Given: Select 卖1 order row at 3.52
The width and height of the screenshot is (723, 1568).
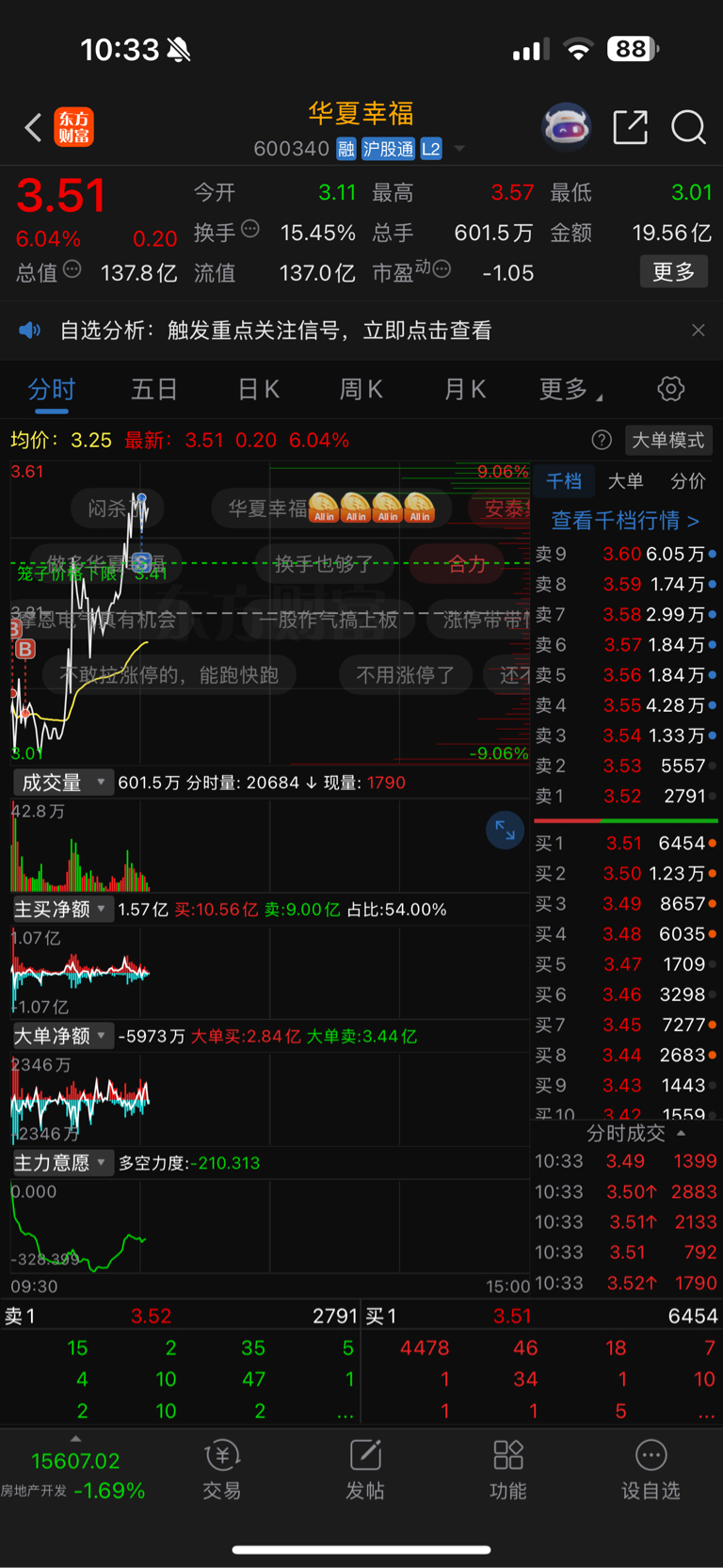Looking at the screenshot, I should pos(626,796).
